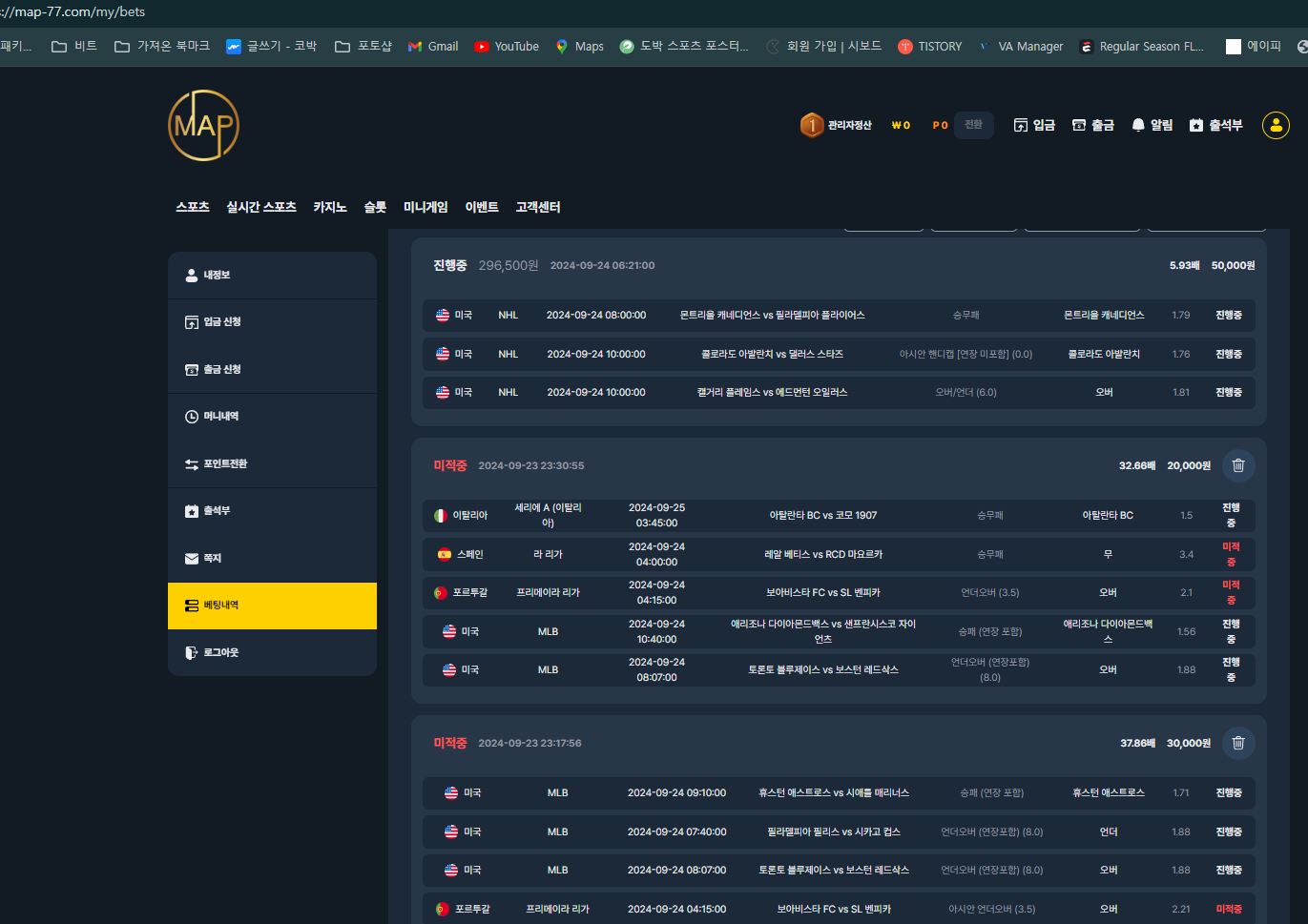
Task: Open the 도박 스포츠 포스터 bookmark
Action: tap(684, 46)
